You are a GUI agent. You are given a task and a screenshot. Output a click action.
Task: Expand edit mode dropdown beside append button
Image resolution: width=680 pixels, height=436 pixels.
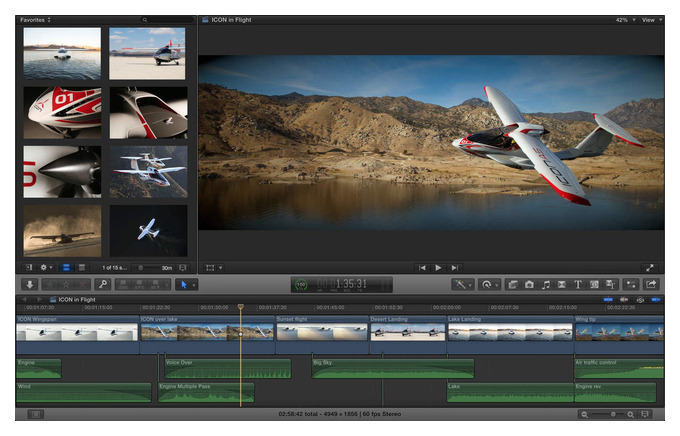pyautogui.click(x=167, y=285)
